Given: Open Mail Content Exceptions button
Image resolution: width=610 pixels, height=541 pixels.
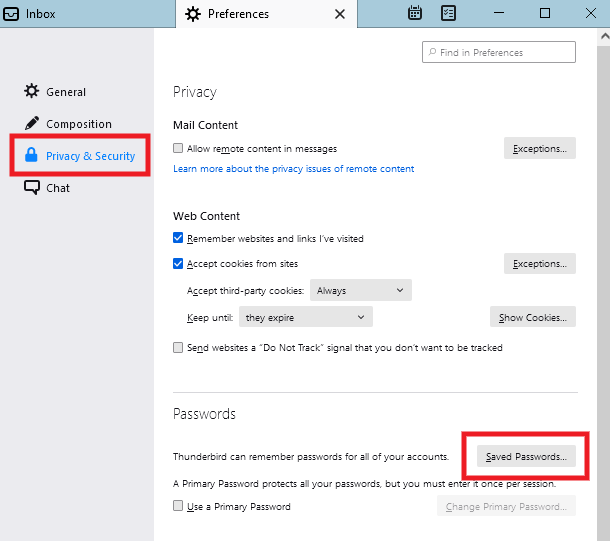Looking at the screenshot, I should click(x=540, y=148).
